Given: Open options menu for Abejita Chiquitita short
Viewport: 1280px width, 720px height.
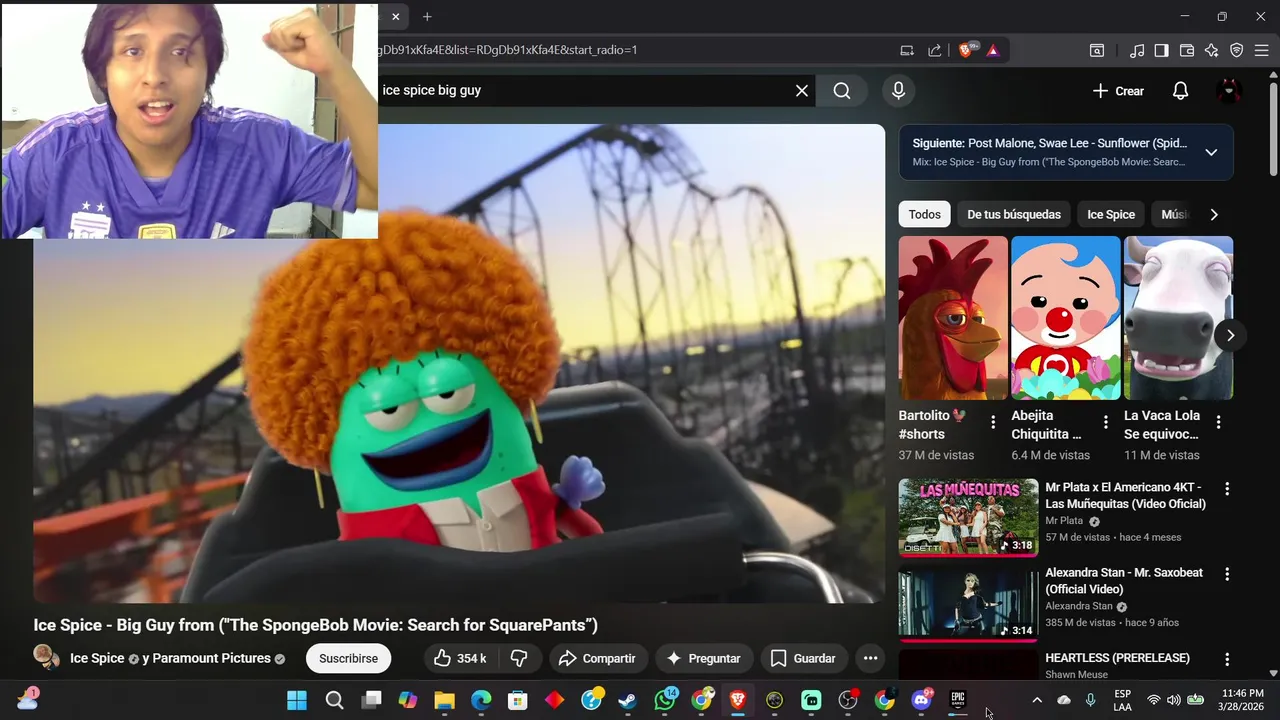Looking at the screenshot, I should tap(1106, 422).
